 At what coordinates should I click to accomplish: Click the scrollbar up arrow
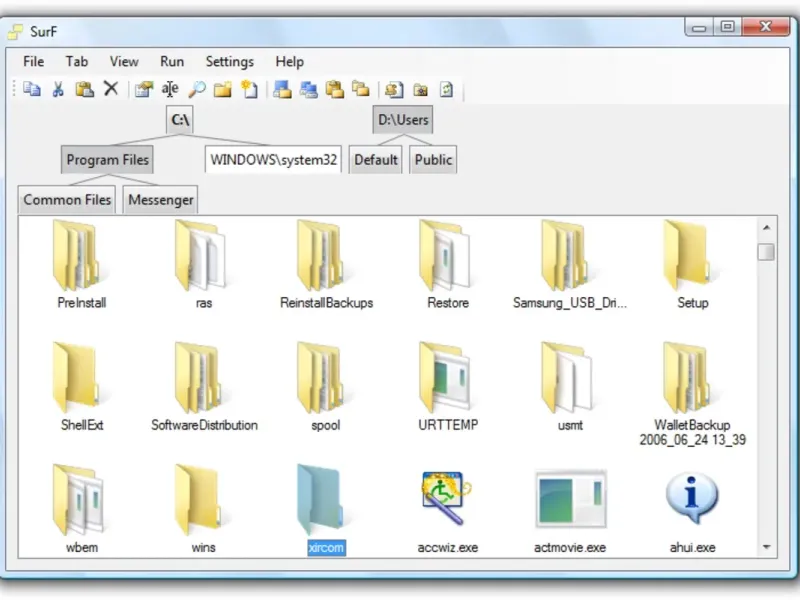tap(766, 227)
